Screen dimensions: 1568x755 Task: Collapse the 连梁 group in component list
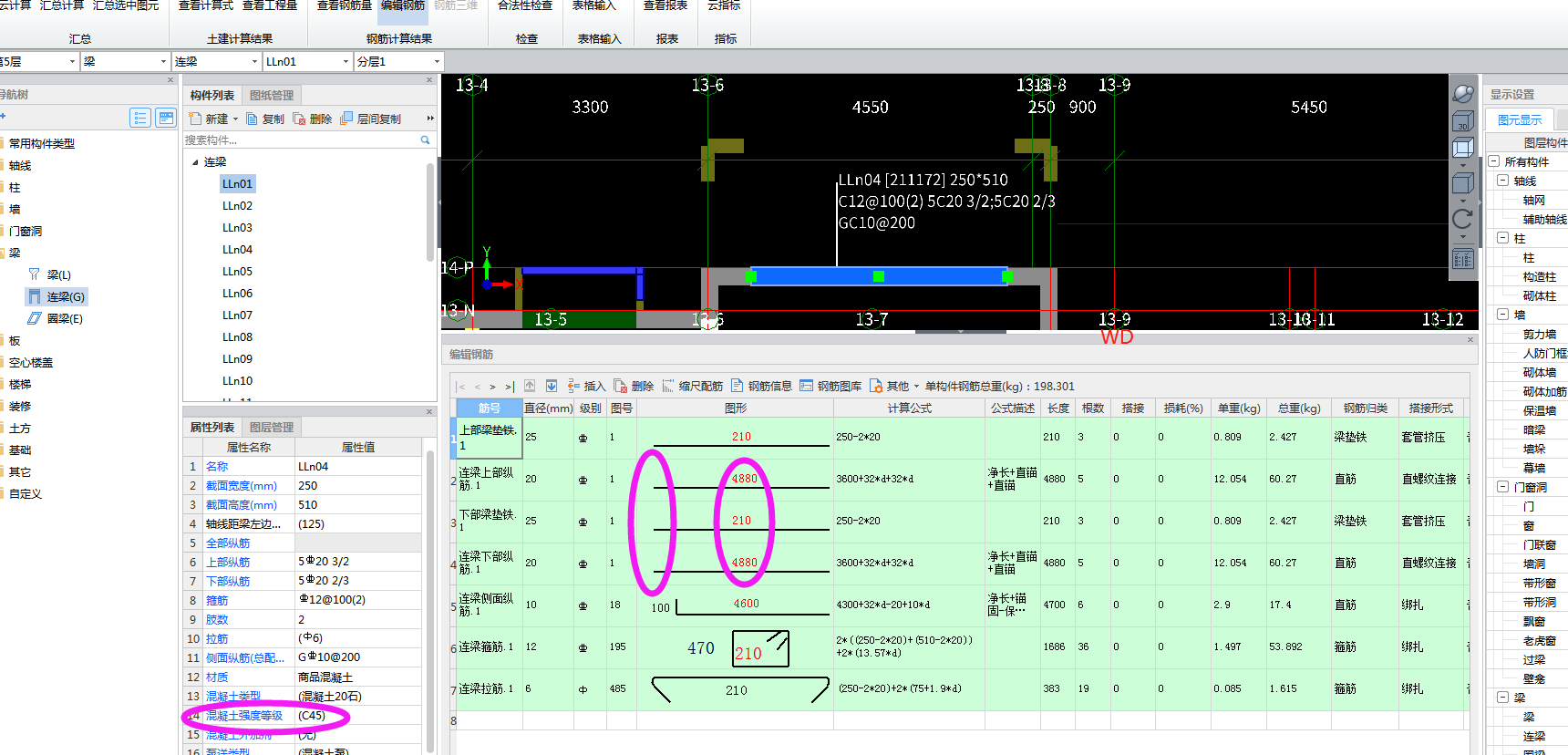[x=195, y=162]
